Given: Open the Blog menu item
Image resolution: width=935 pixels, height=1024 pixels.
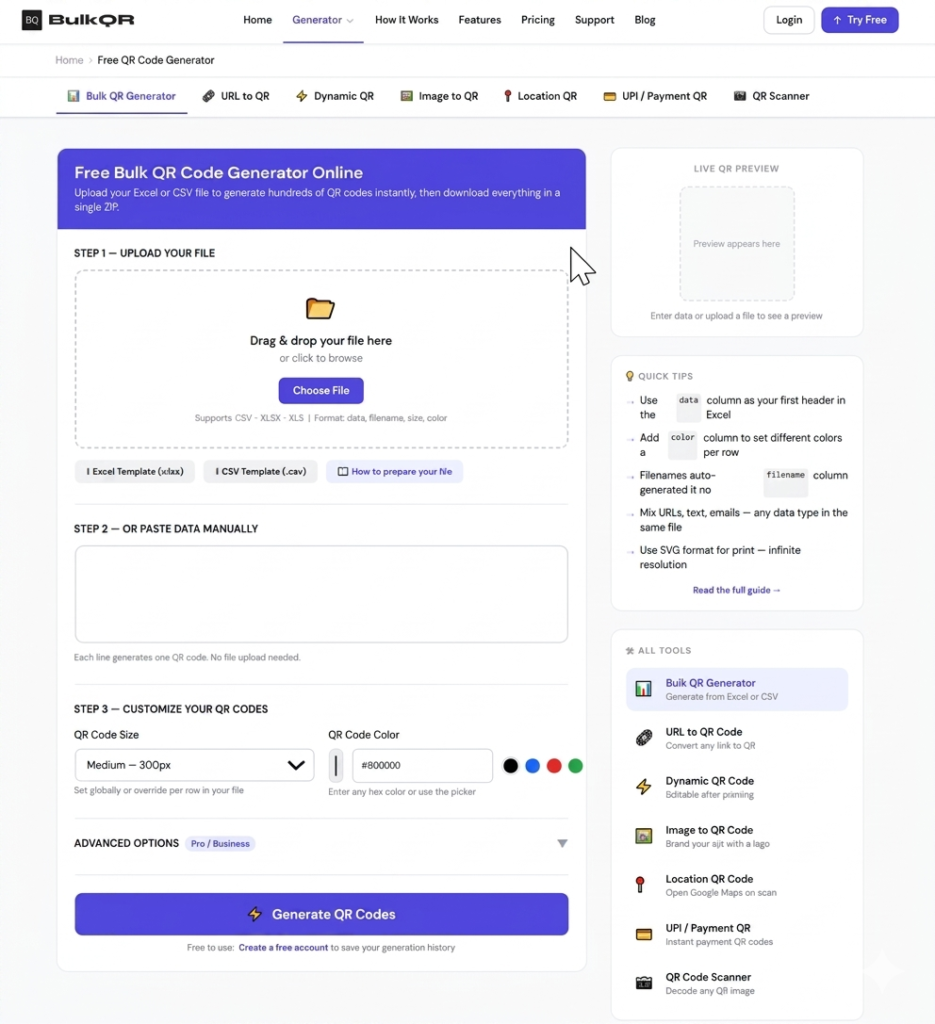Looking at the screenshot, I should click(x=644, y=20).
